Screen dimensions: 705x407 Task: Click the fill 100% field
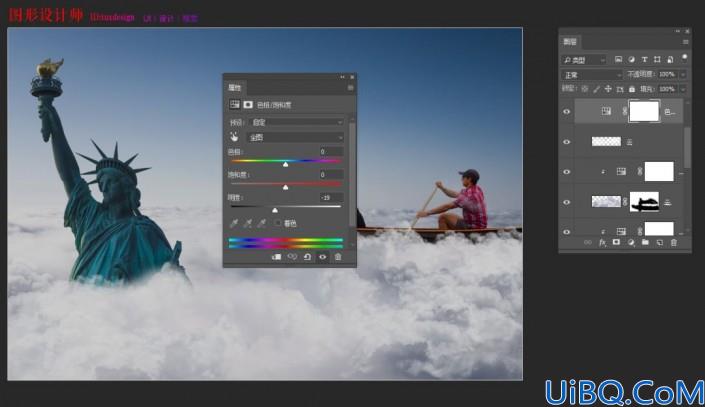tap(667, 89)
